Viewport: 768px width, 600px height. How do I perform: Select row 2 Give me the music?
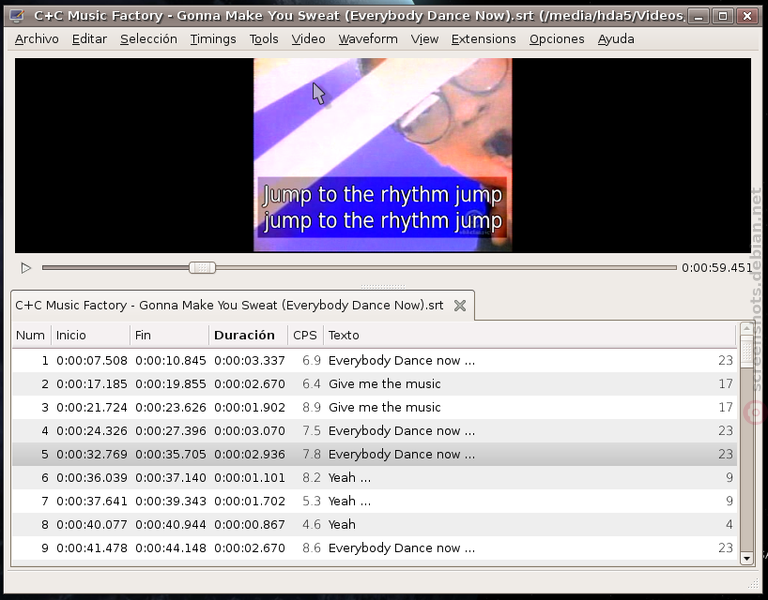374,384
